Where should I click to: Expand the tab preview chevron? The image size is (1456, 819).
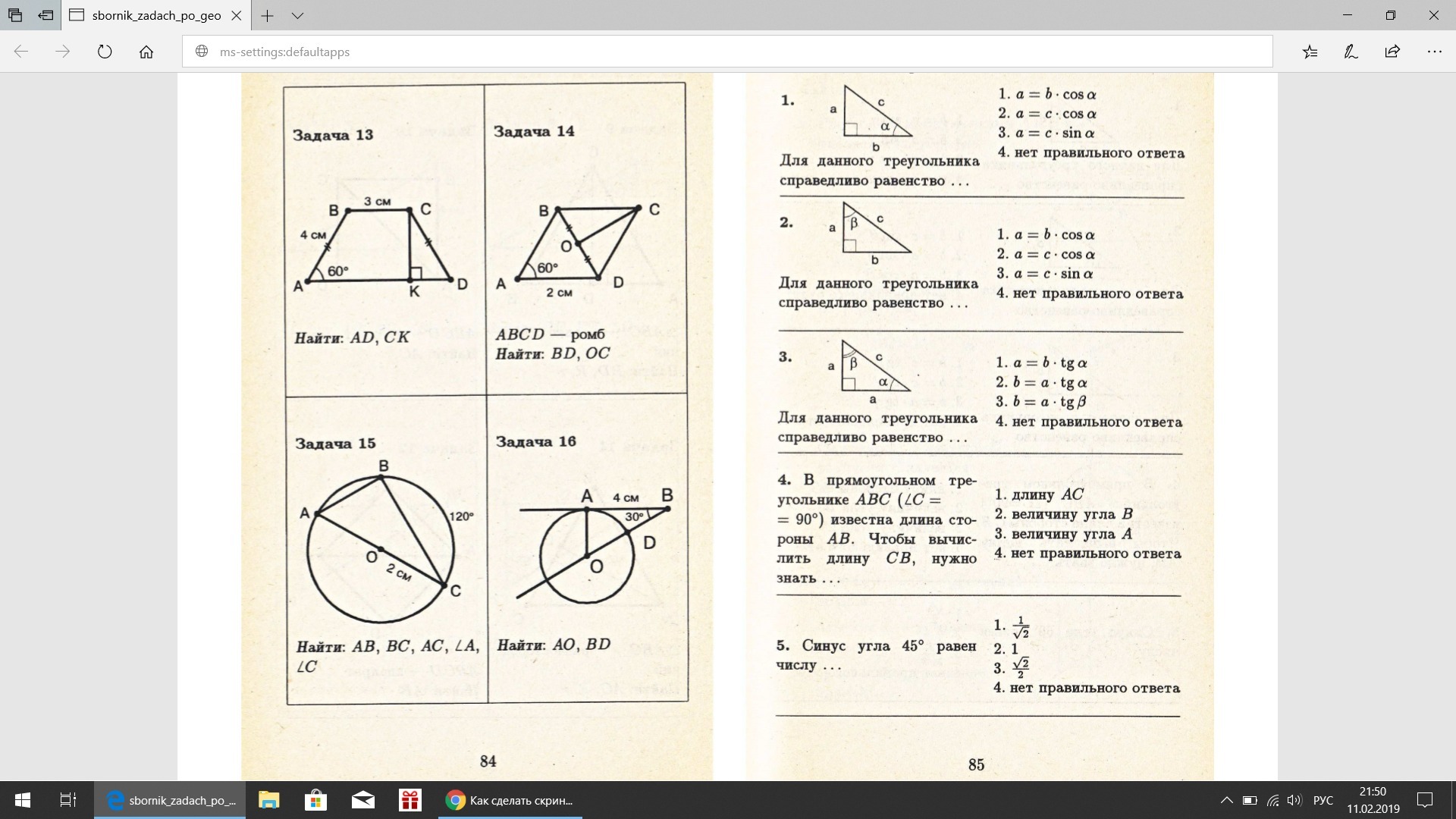click(x=297, y=15)
